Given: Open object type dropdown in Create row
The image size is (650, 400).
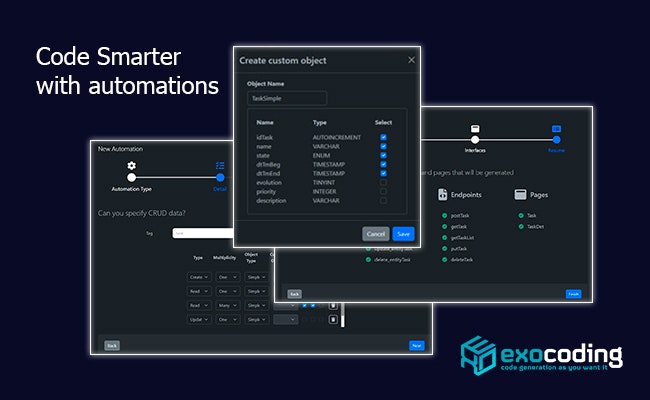Looking at the screenshot, I should pos(256,277).
